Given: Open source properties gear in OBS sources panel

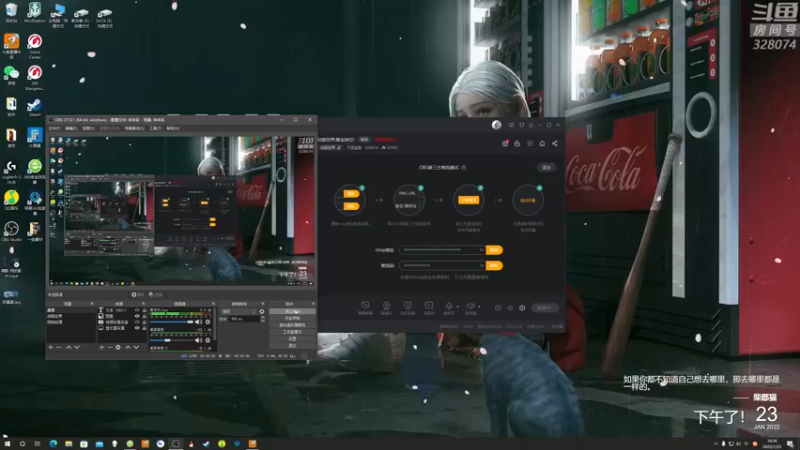Looking at the screenshot, I should click(118, 347).
